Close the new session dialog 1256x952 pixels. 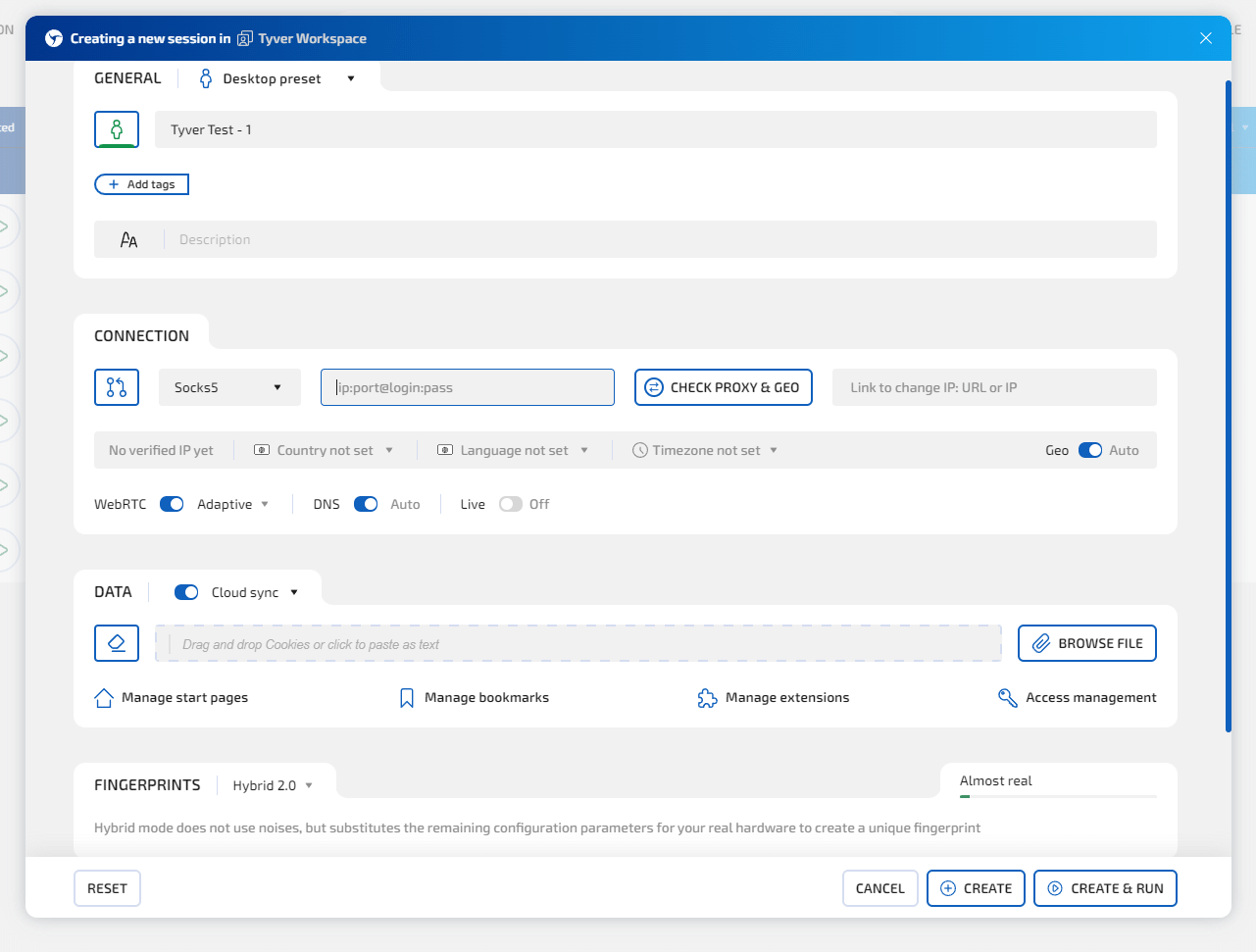(x=1206, y=38)
